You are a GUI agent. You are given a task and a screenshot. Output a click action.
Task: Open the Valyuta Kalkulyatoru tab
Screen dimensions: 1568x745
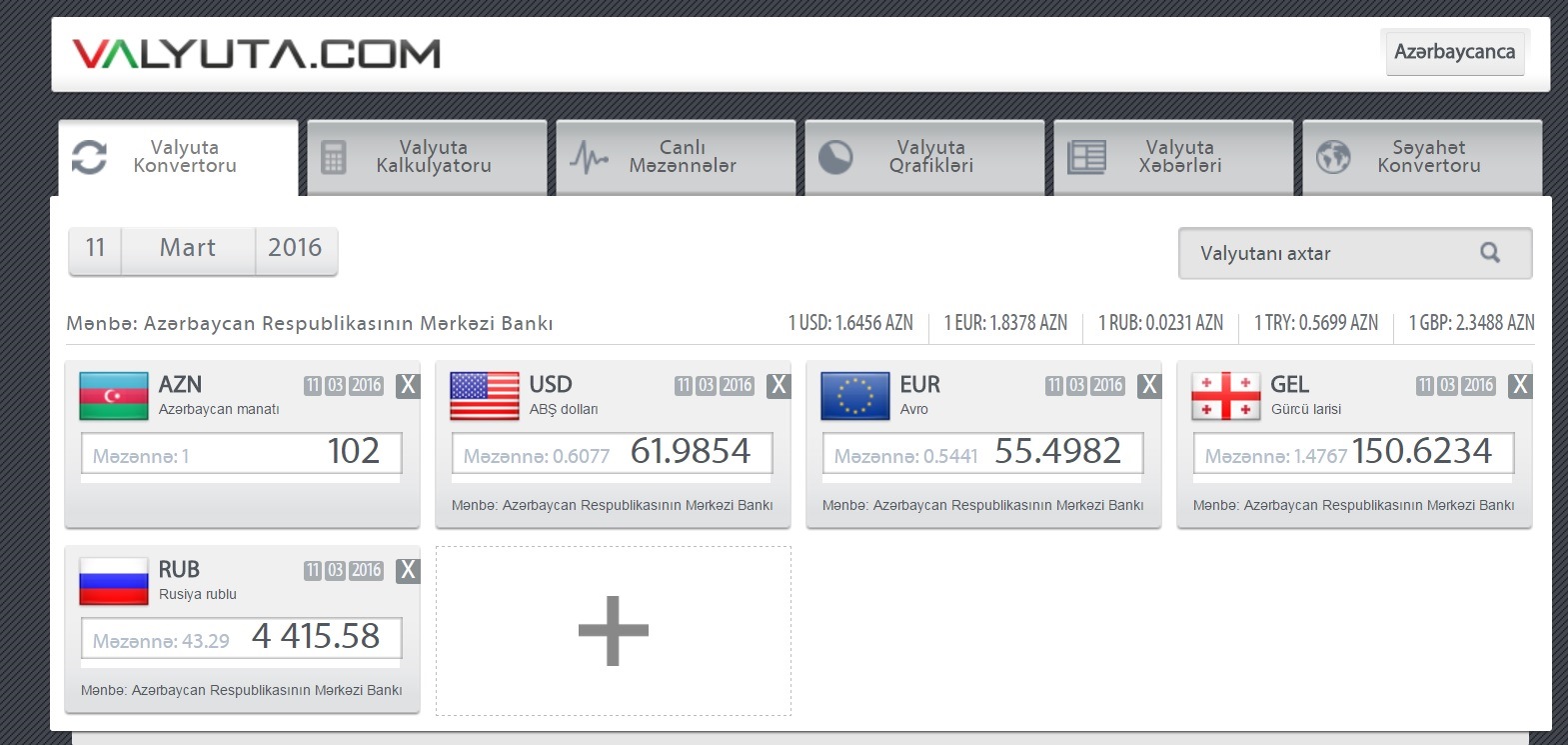pyautogui.click(x=427, y=157)
